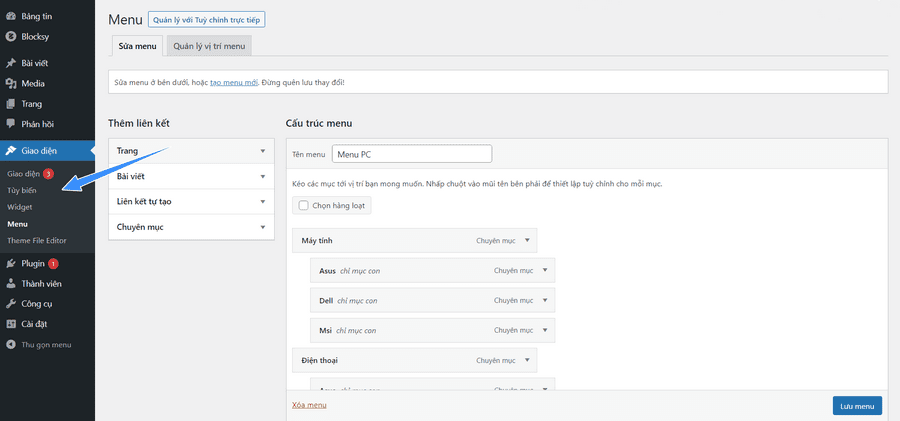The width and height of the screenshot is (900, 421).
Task: Click the Media library icon
Action: [x=11, y=84]
